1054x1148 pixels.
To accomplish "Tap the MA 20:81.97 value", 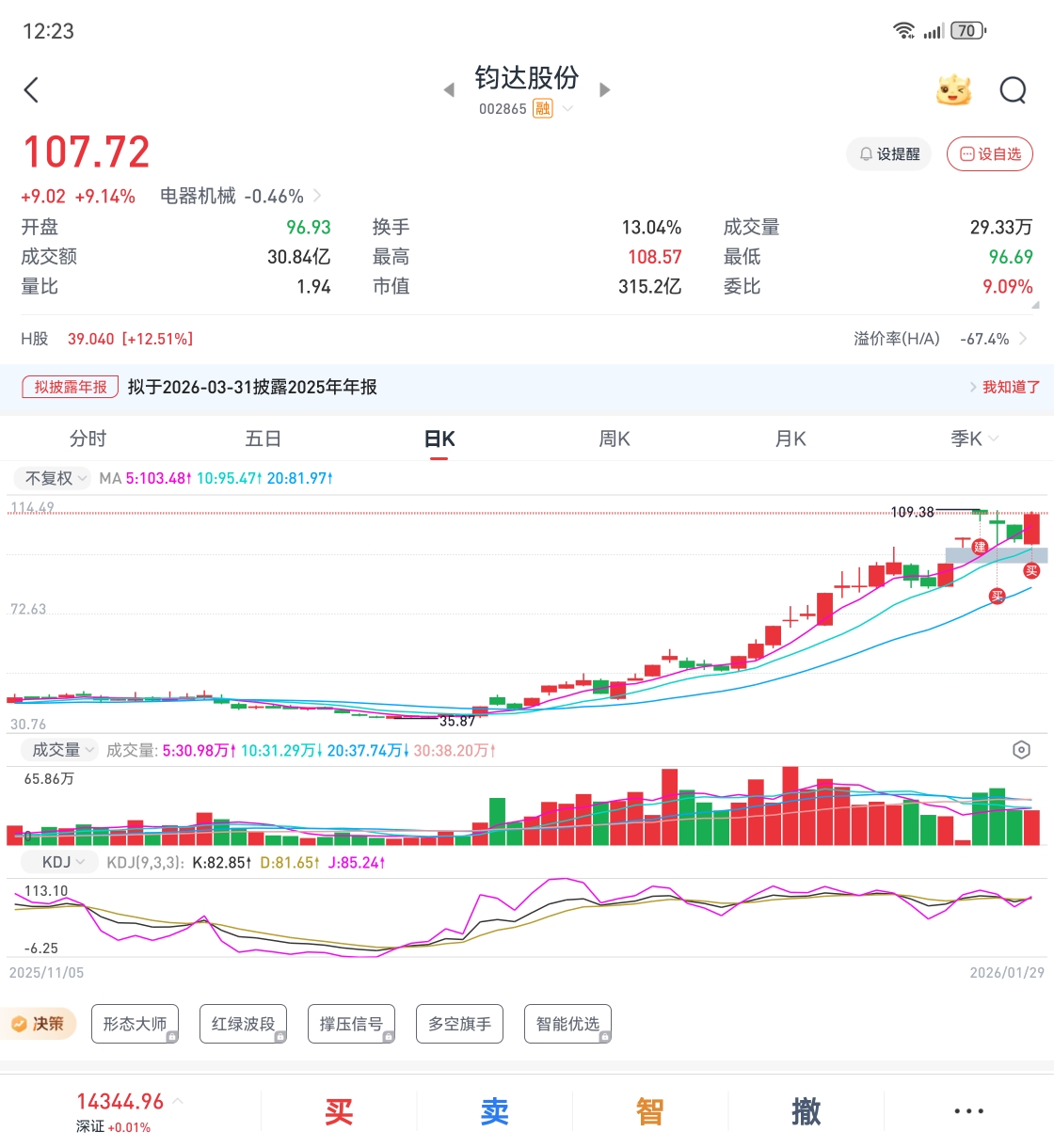I will 299,478.
